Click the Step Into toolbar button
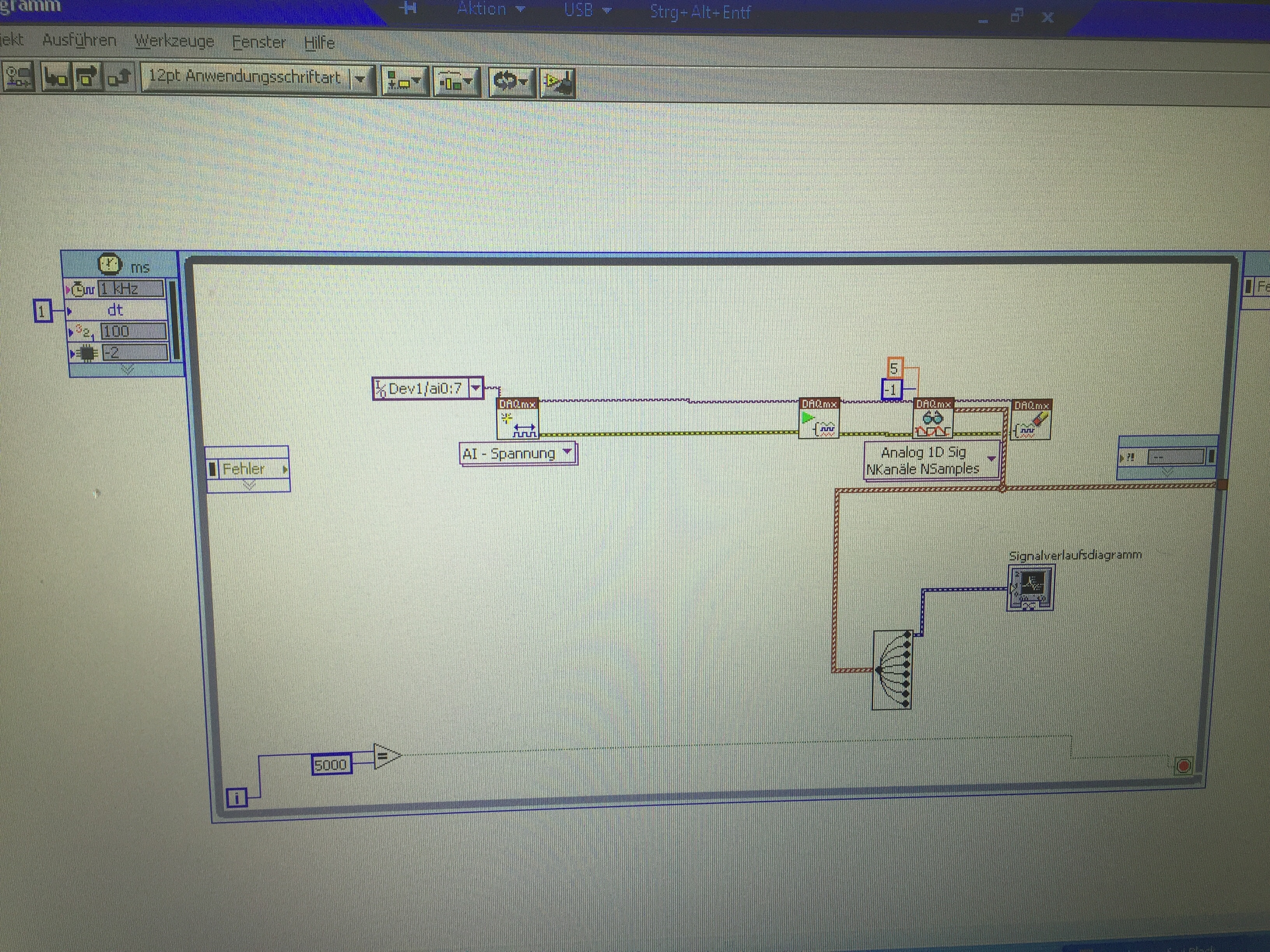 tap(56, 78)
